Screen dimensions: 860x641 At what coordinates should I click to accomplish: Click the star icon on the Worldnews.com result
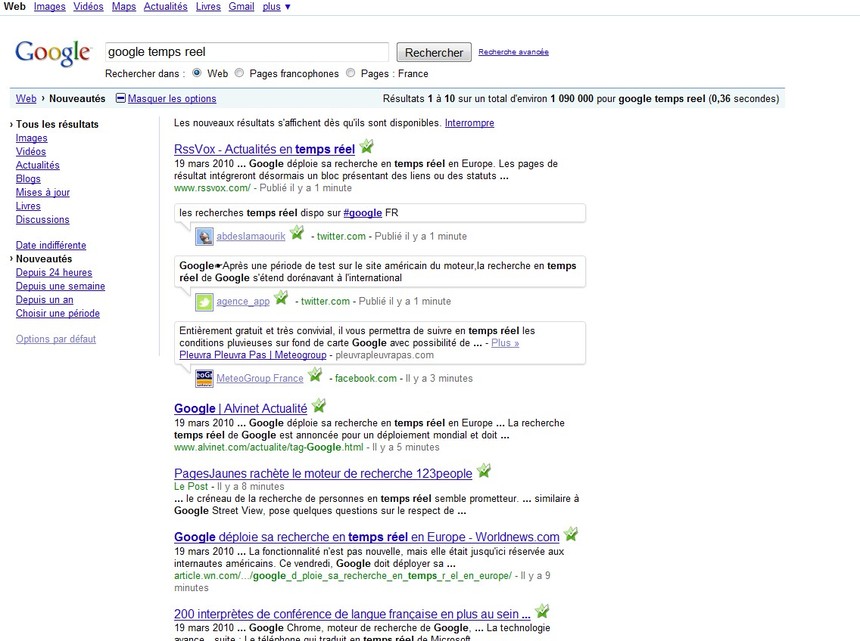click(571, 533)
